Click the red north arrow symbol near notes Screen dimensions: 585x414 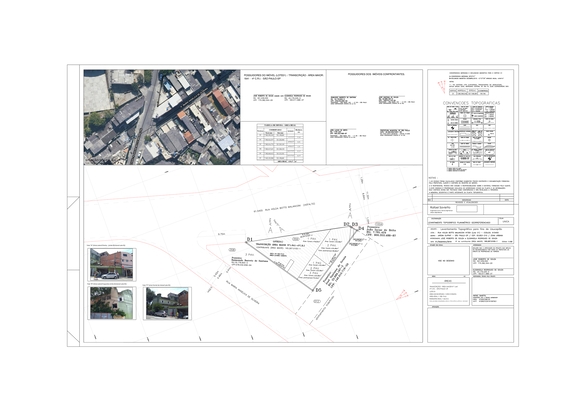pyautogui.click(x=442, y=86)
